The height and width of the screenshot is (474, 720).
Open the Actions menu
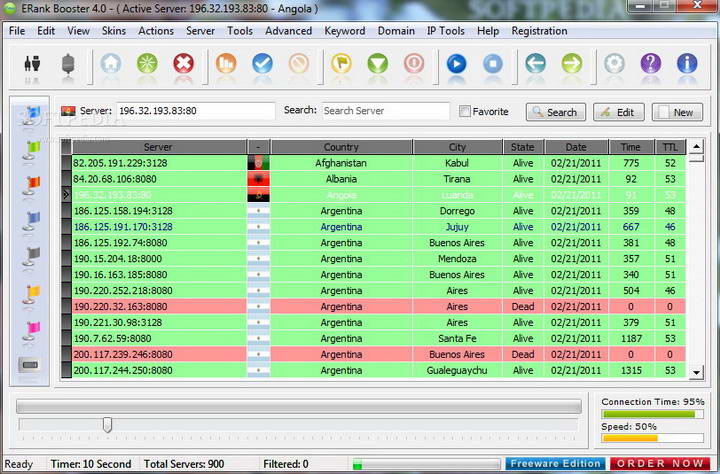(156, 31)
